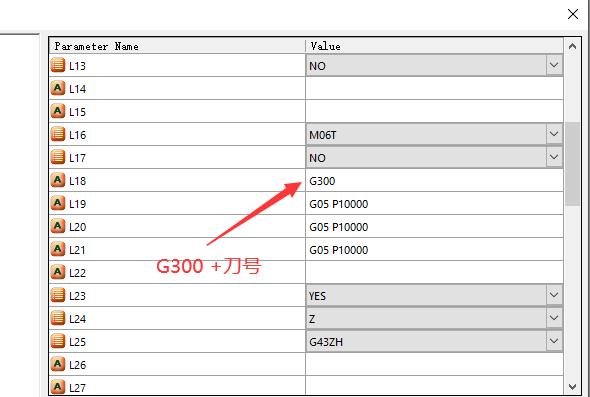Click the A icon beside L22
Screen dimensions: 590x397
coord(58,272)
